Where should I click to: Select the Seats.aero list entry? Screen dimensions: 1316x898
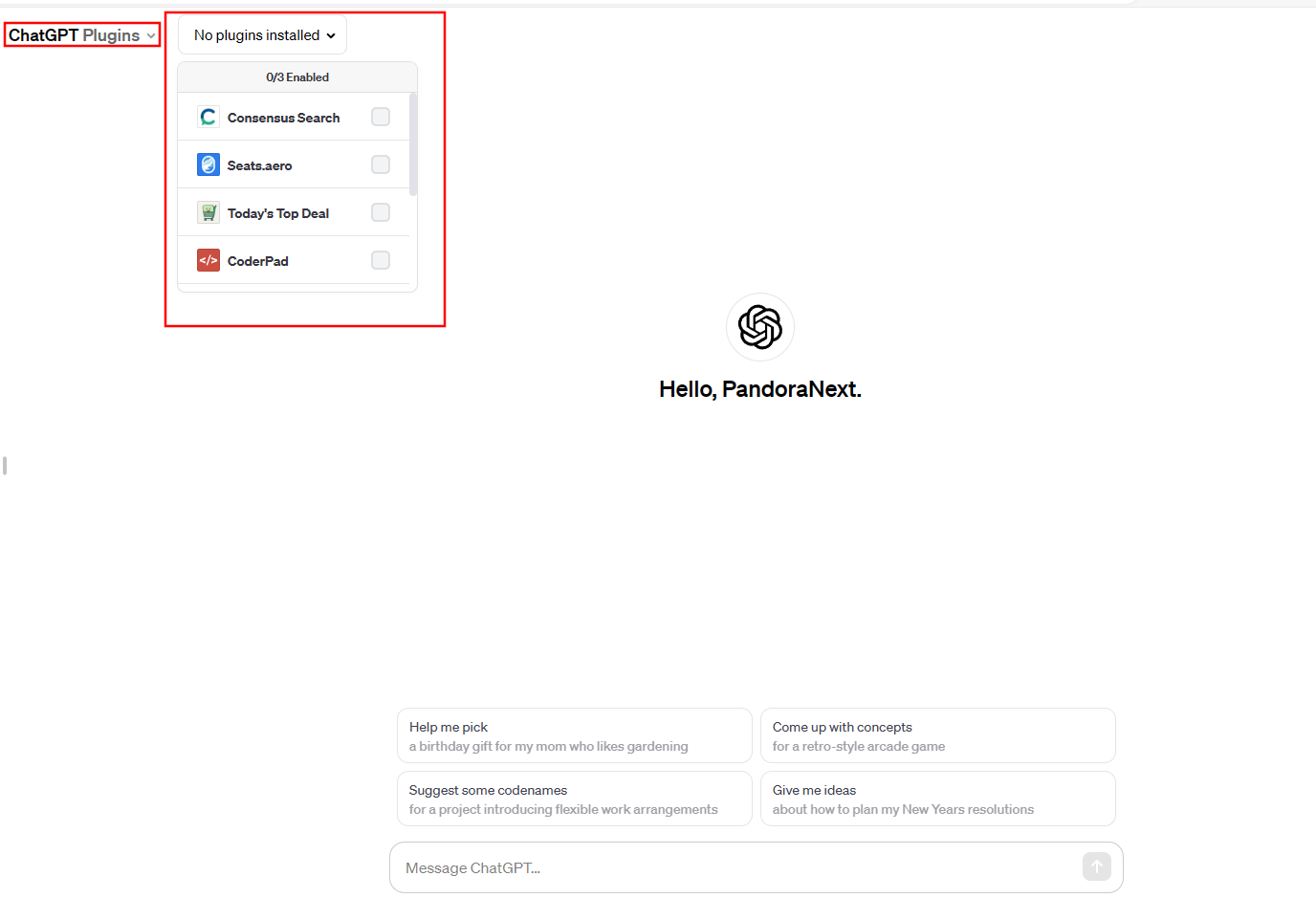(x=294, y=164)
